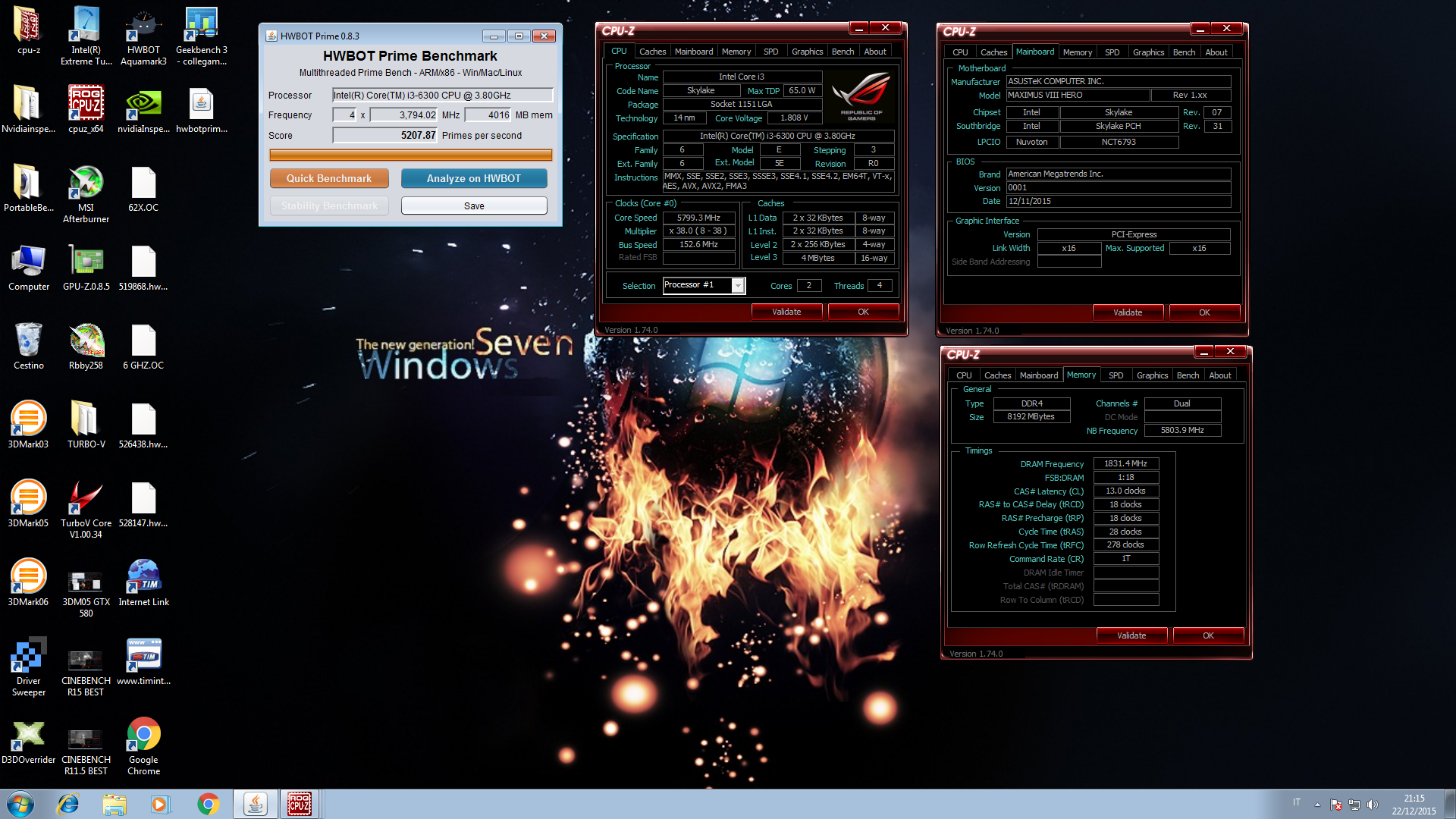Open Geekbench 3 desktop shortcut
Image resolution: width=1456 pixels, height=819 pixels.
click(x=201, y=35)
